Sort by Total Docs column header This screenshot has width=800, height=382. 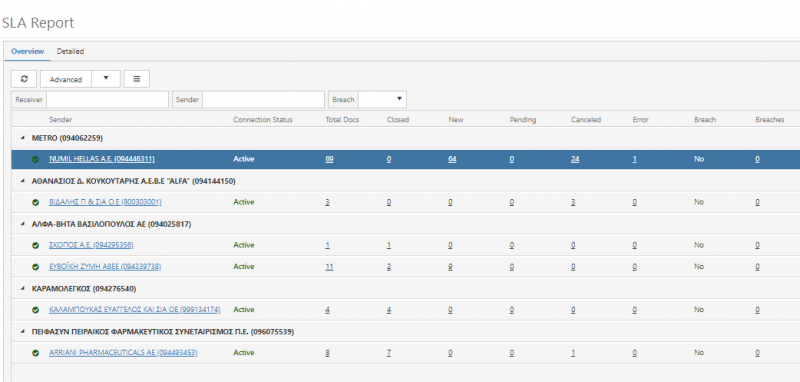coord(342,120)
